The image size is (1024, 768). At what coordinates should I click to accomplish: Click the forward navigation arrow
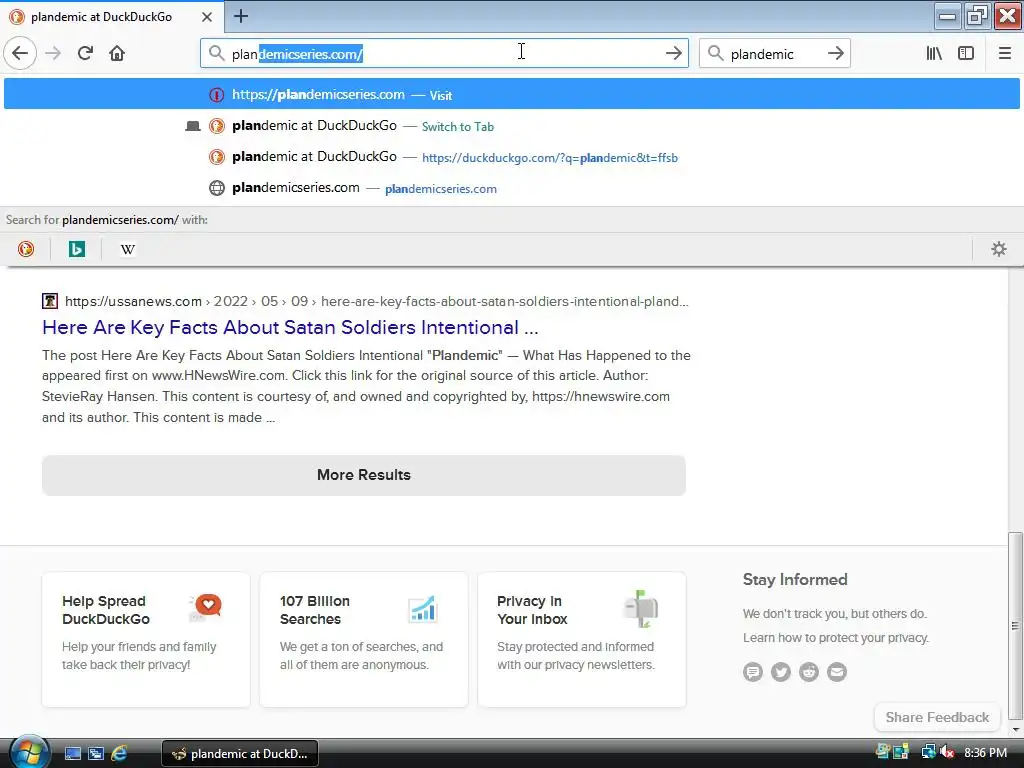[53, 53]
